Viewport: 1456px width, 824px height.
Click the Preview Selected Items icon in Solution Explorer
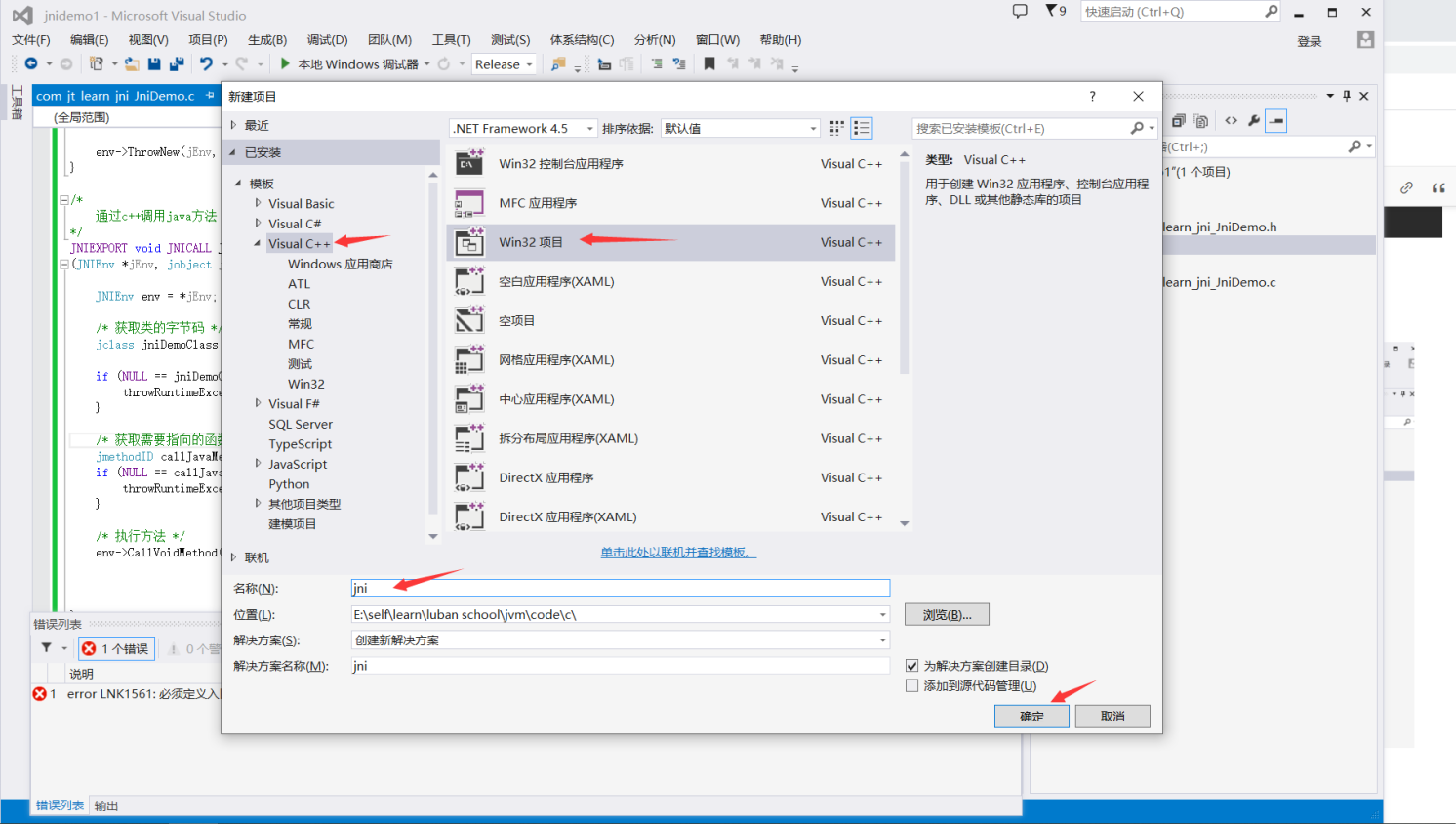coord(1276,121)
